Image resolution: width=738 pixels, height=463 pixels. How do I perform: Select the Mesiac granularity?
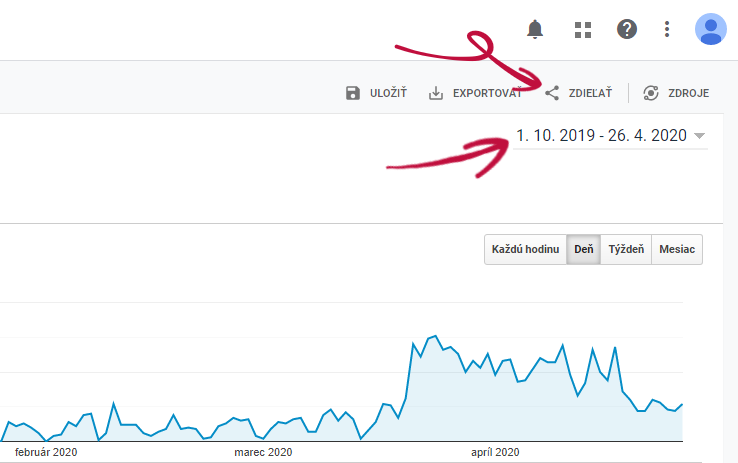click(x=677, y=249)
